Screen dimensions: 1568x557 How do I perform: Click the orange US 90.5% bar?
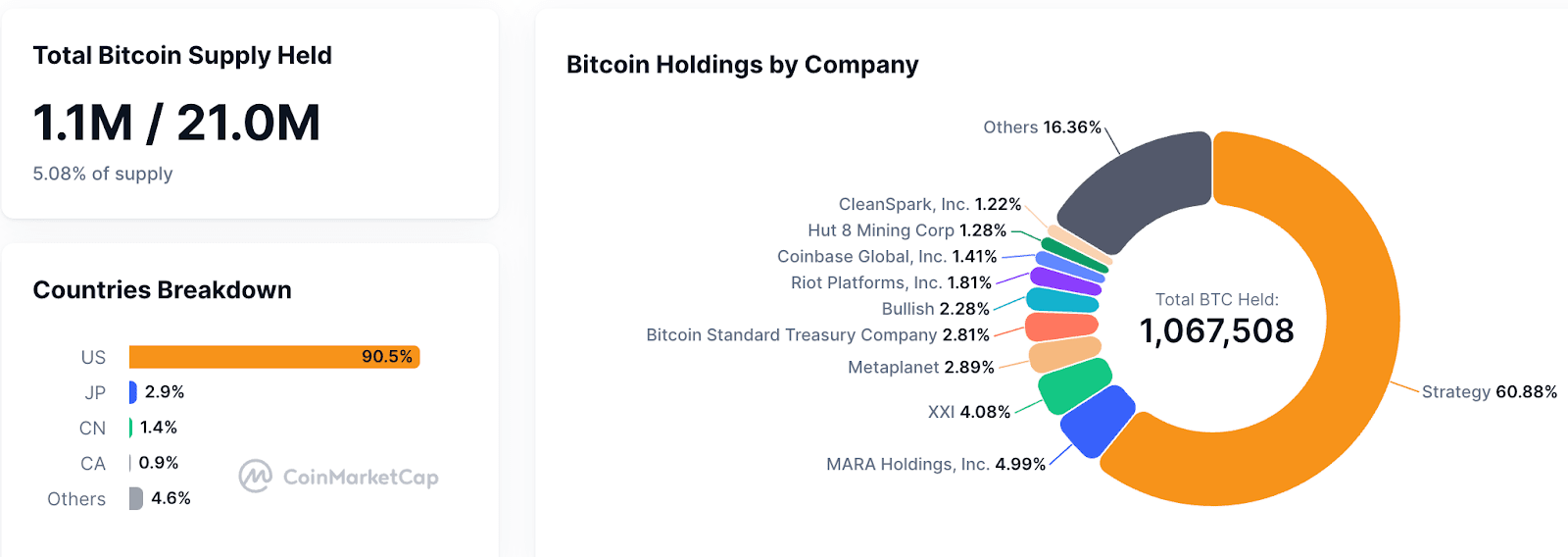[x=274, y=357]
